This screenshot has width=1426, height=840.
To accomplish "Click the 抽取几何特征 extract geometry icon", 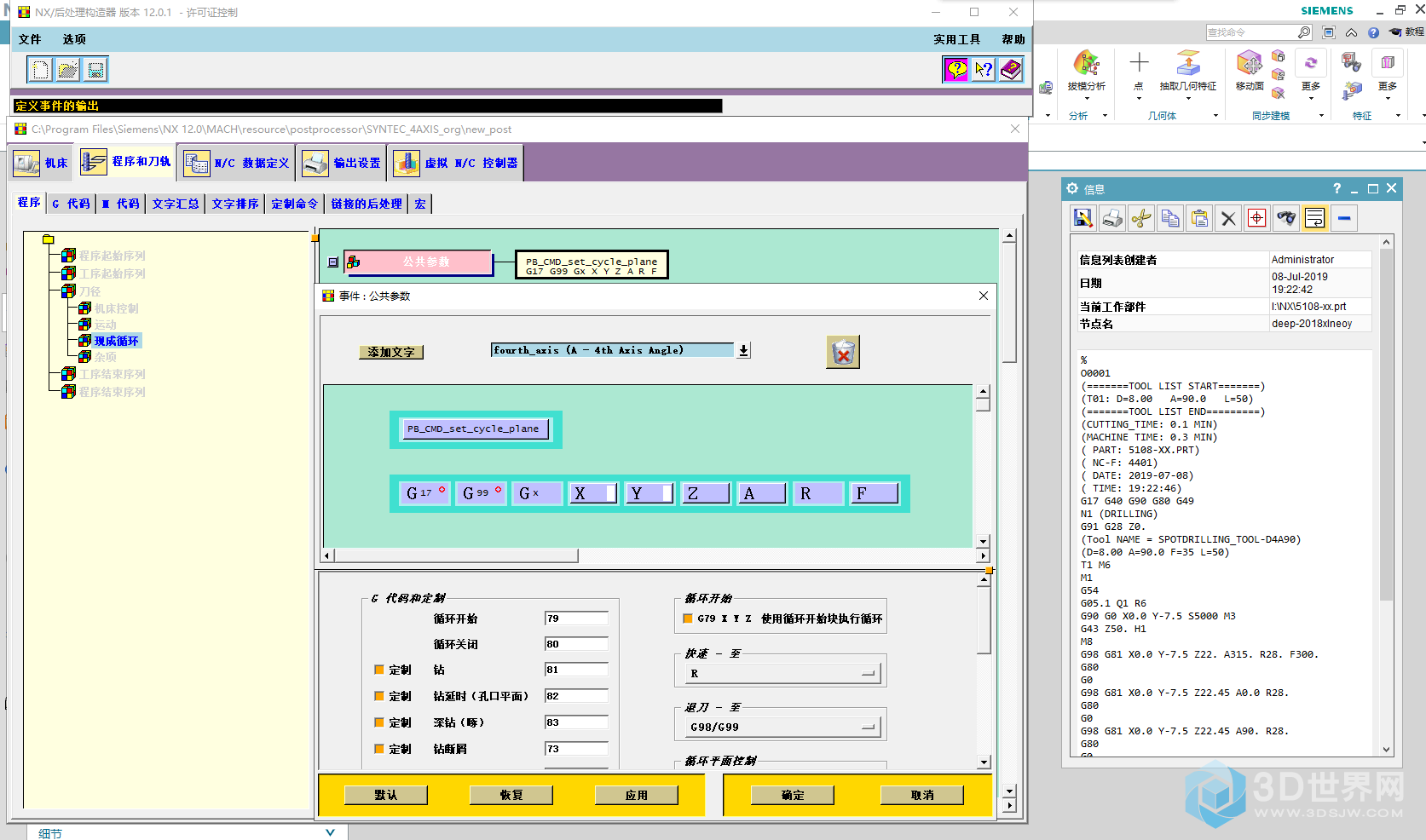I will pyautogui.click(x=1188, y=63).
